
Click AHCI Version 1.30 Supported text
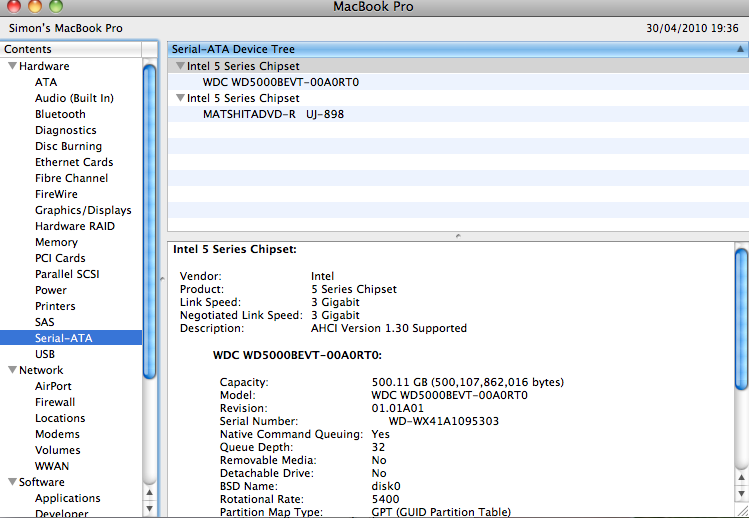click(x=389, y=328)
